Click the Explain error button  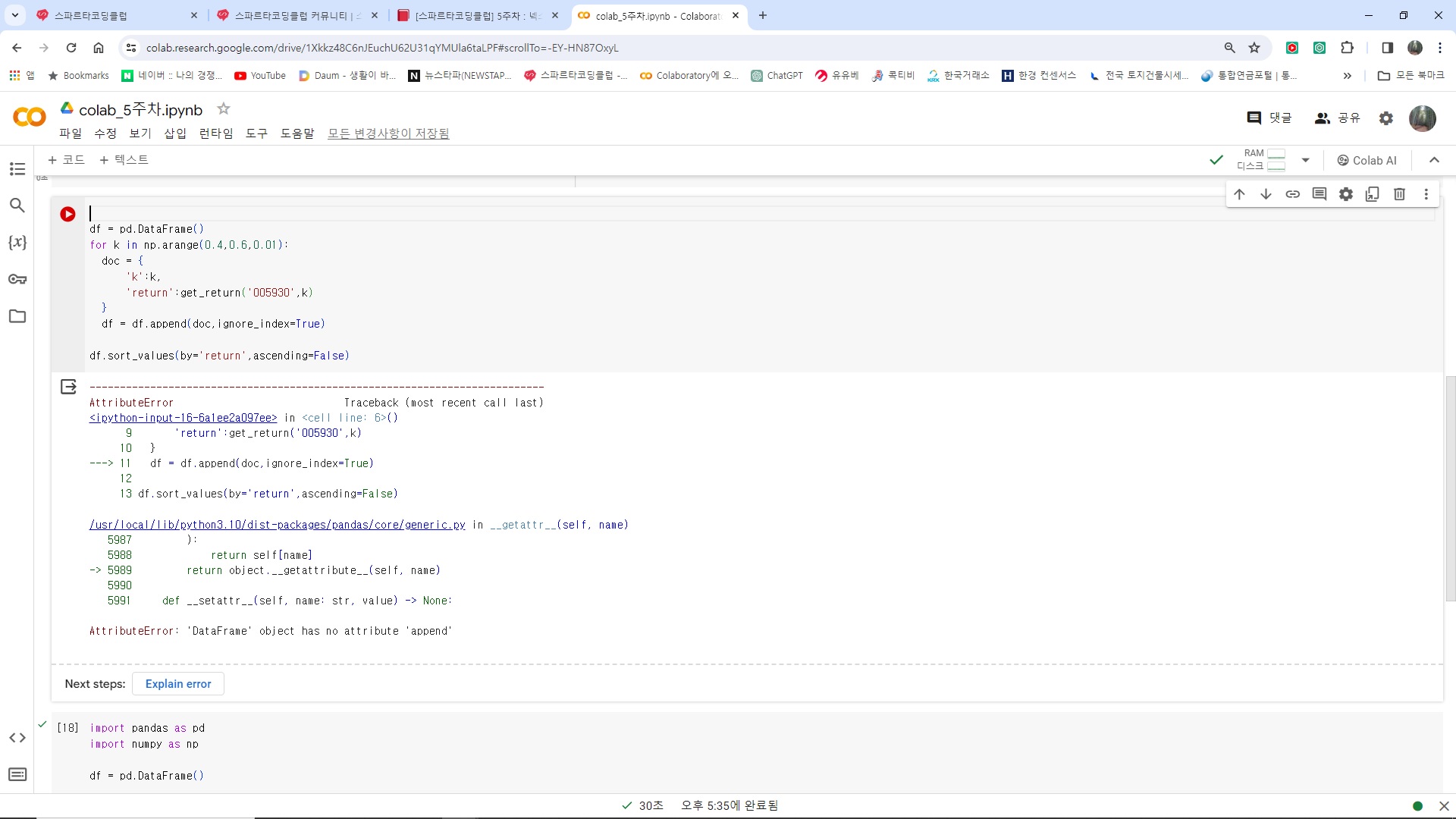178,684
